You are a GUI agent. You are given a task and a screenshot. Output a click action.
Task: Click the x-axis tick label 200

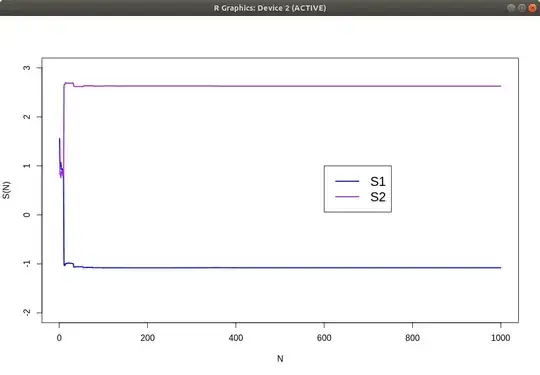click(x=147, y=338)
